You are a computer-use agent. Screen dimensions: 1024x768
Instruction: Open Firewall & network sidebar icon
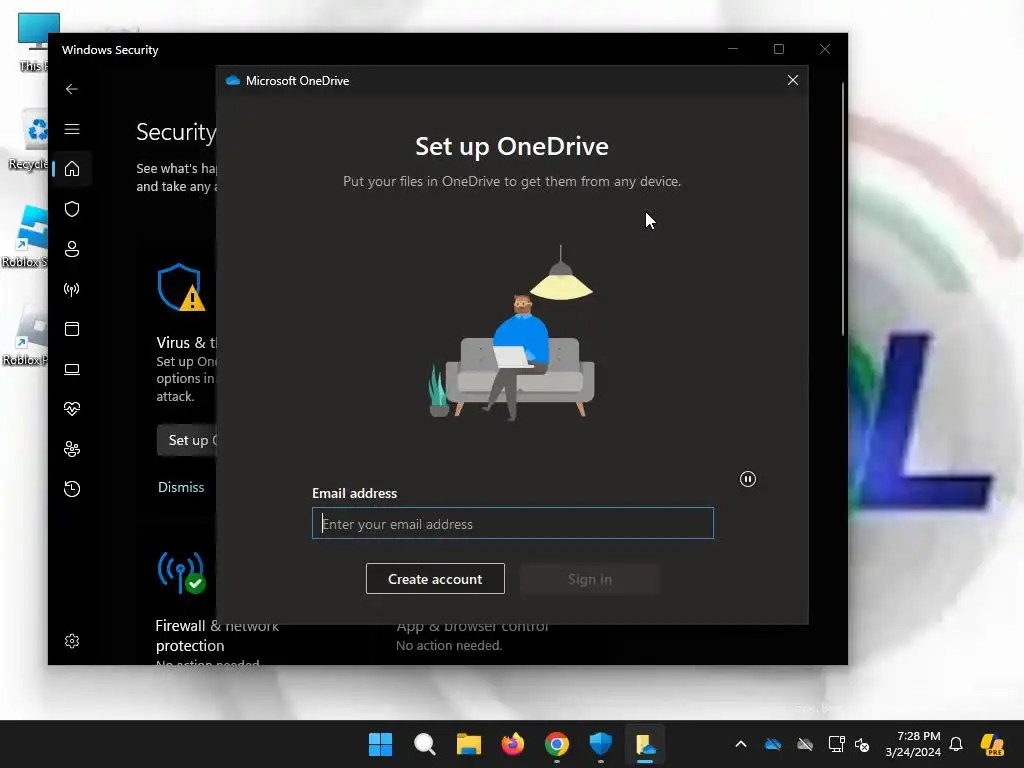(72, 289)
